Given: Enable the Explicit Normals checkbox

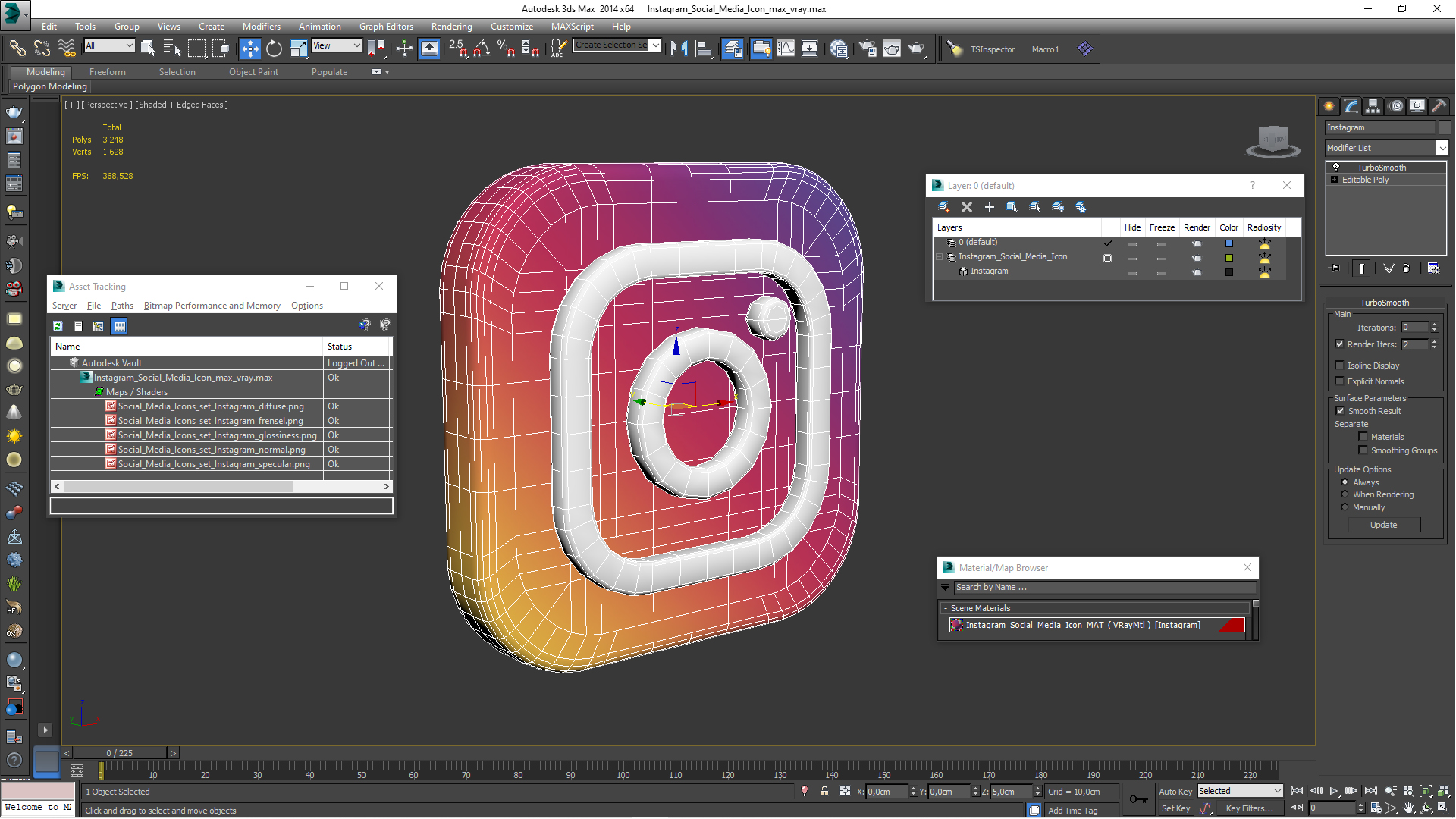Looking at the screenshot, I should click(x=1339, y=381).
